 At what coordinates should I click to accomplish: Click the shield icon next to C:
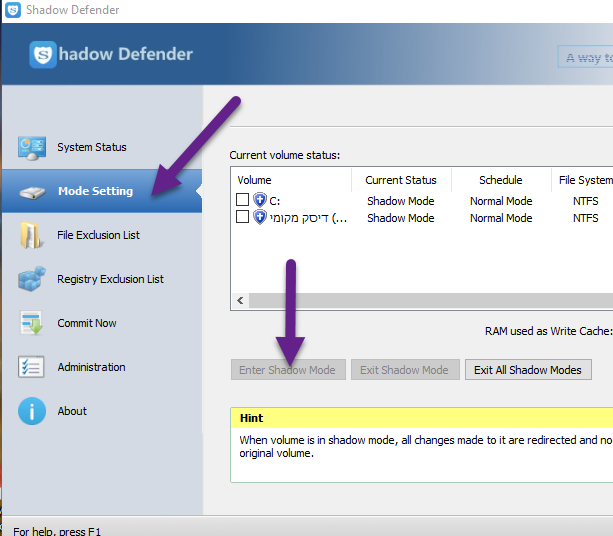pos(260,200)
